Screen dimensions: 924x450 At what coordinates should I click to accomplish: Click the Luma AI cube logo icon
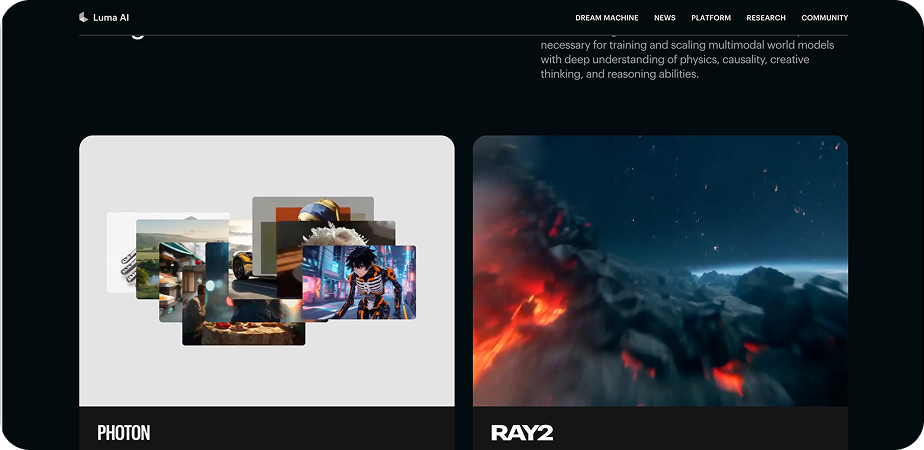click(83, 17)
